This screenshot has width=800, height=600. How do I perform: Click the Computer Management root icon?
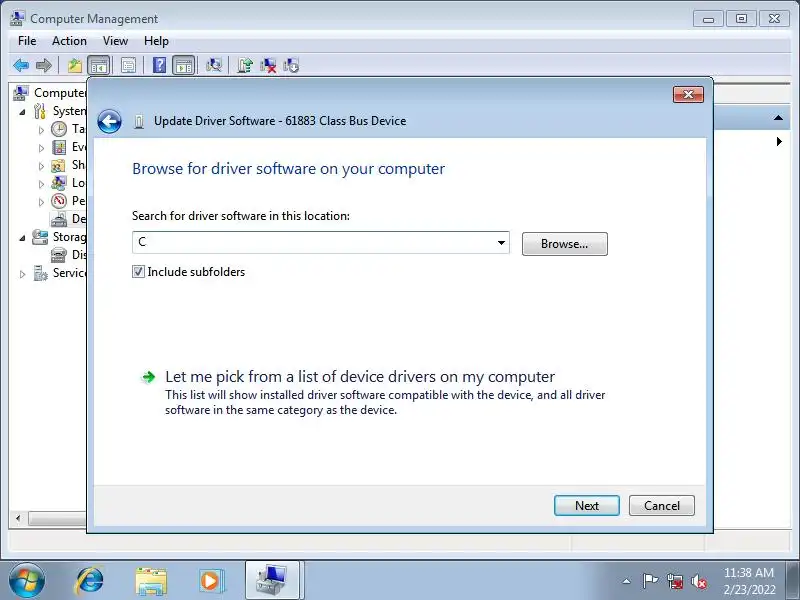pos(20,93)
